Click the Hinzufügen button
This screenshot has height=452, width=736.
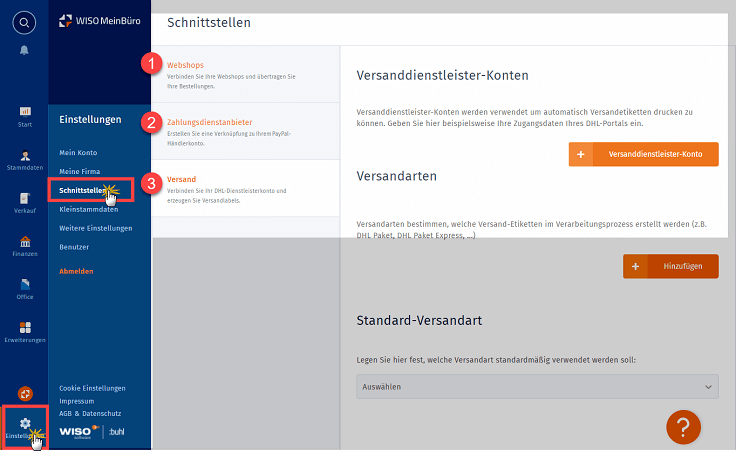coord(670,266)
